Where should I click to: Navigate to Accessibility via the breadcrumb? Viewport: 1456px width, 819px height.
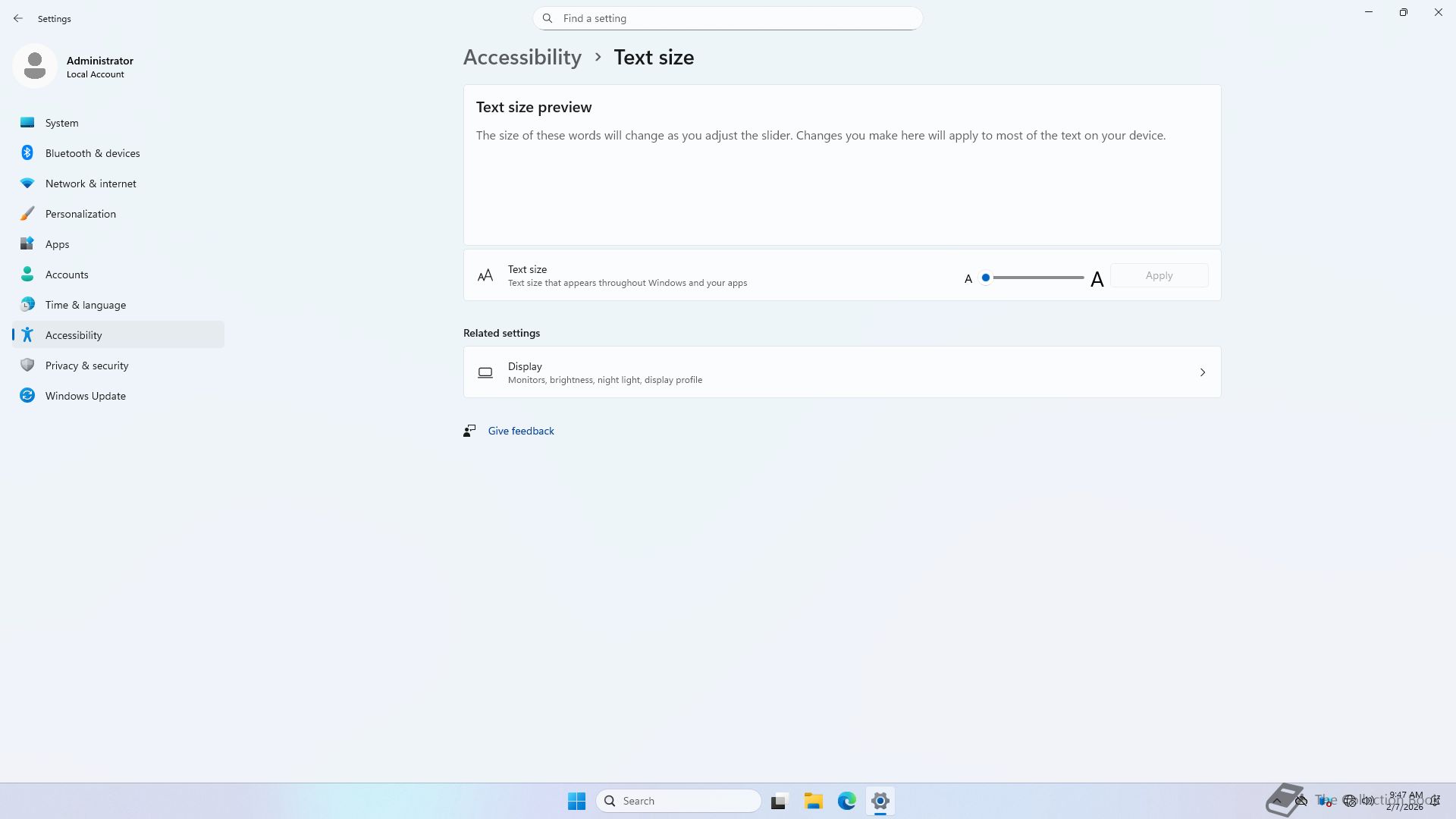522,58
